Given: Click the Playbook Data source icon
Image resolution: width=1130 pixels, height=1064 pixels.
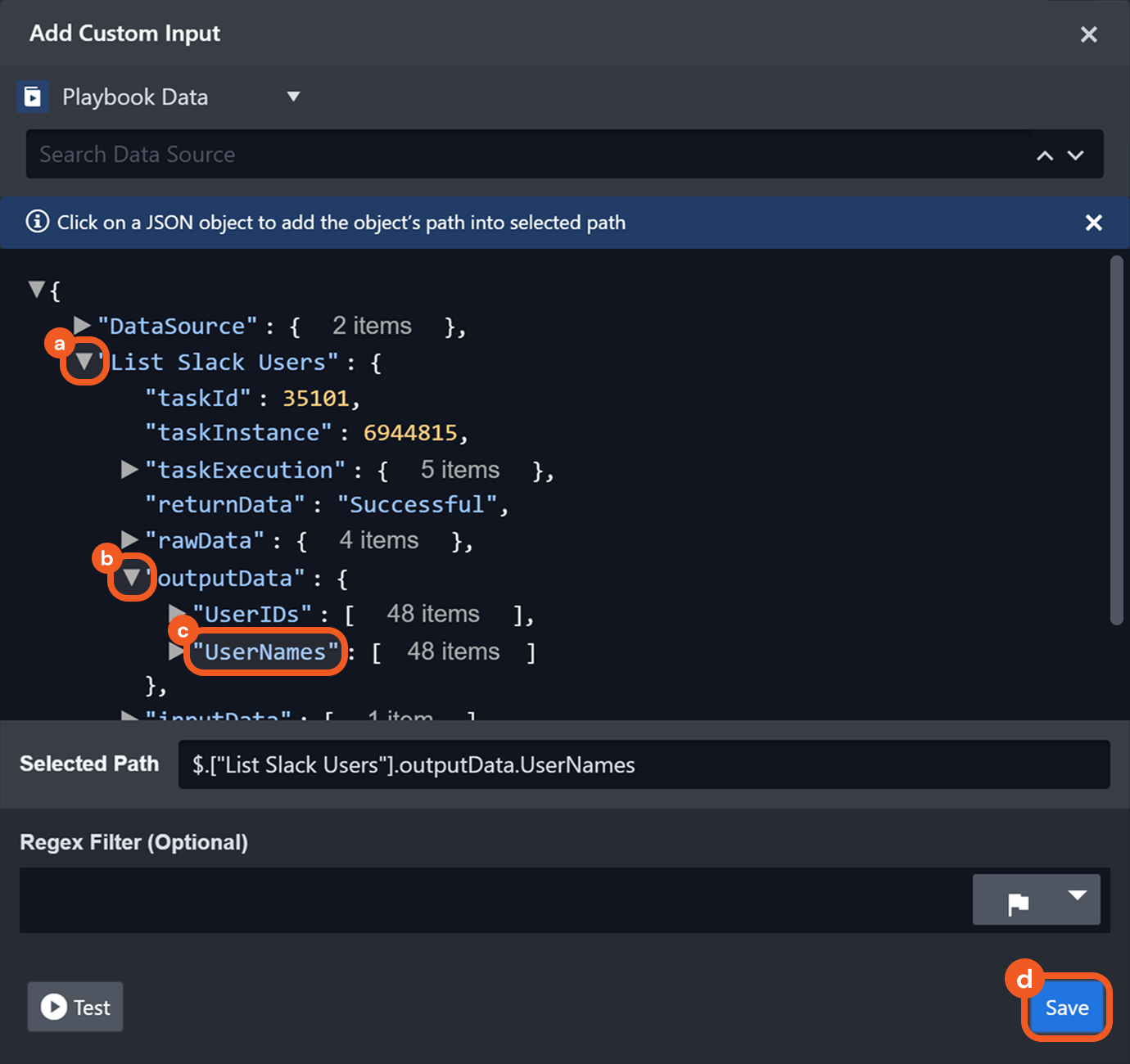Looking at the screenshot, I should pyautogui.click(x=33, y=97).
